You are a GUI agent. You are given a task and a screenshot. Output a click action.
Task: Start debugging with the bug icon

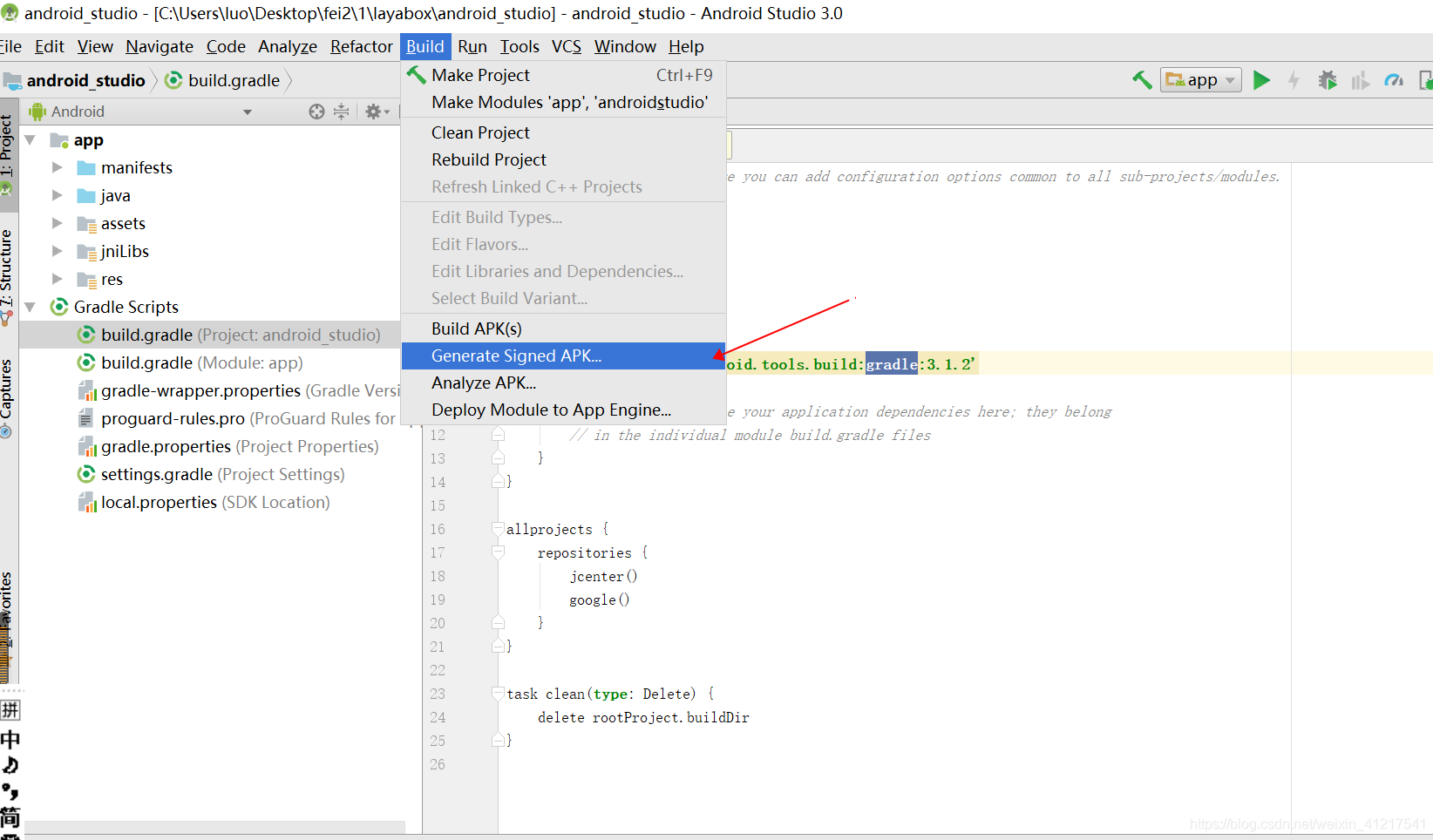[x=1328, y=80]
